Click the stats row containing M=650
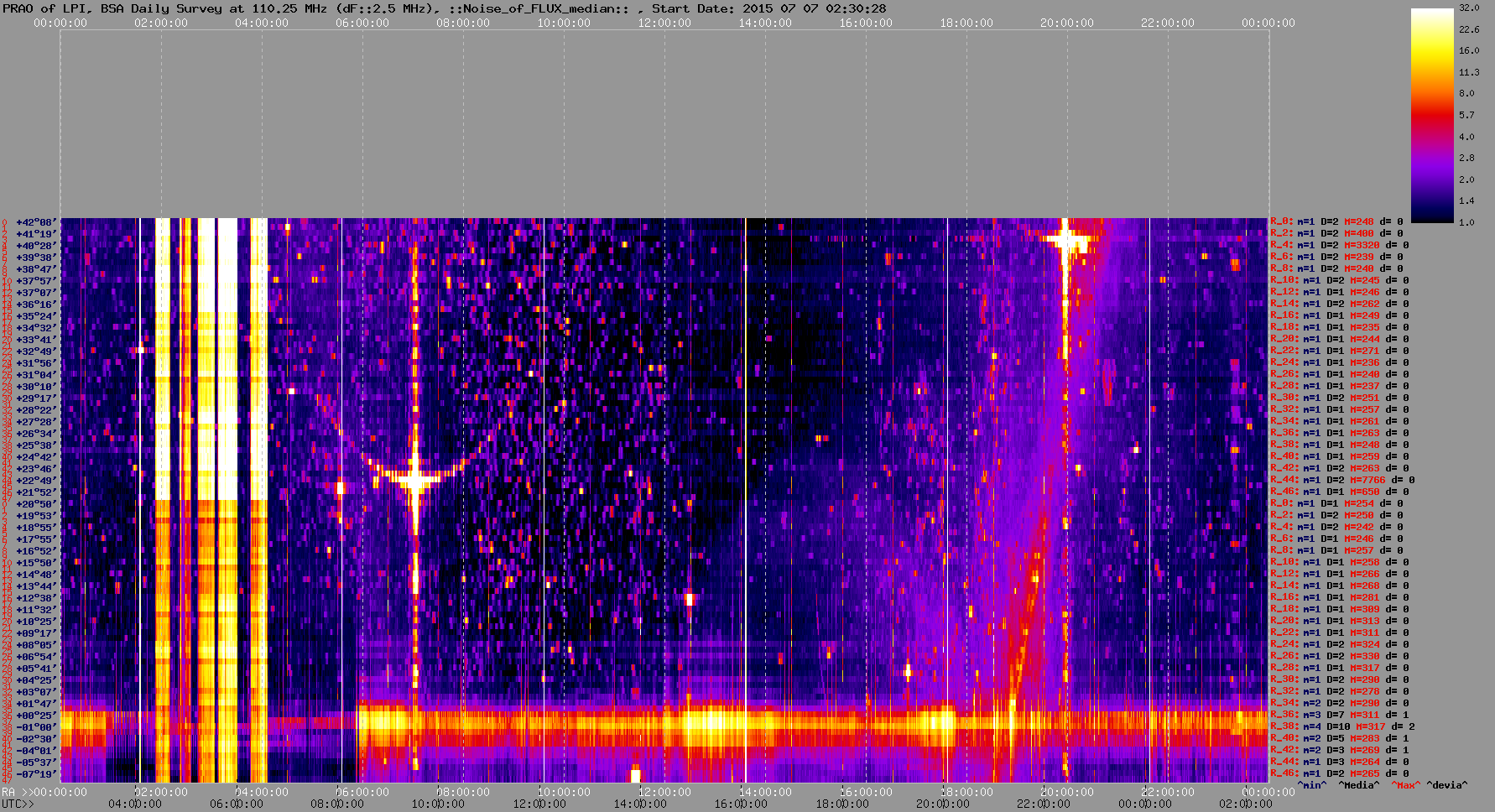This screenshot has height=812, width=1495. click(x=1340, y=492)
